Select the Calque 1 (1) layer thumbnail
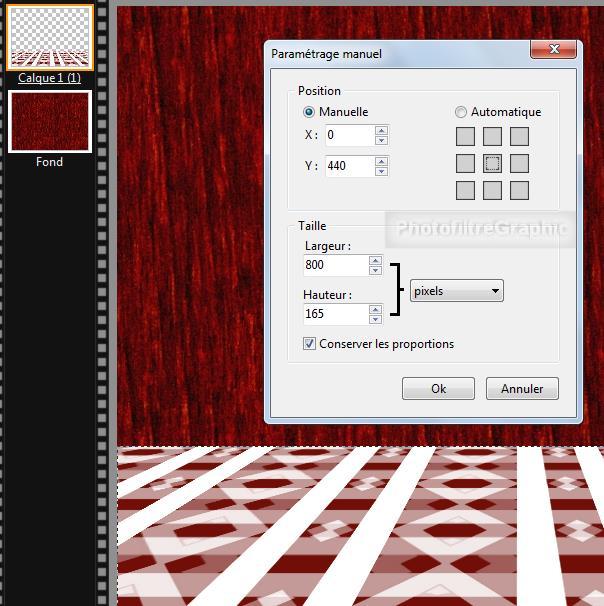604x606 pixels. tap(50, 37)
